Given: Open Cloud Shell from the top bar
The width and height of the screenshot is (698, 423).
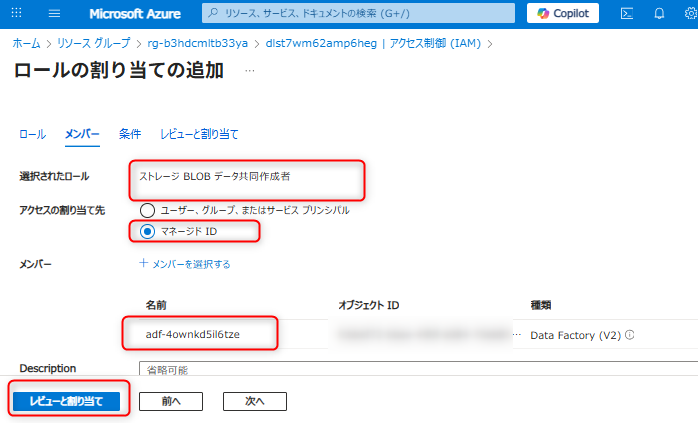Looking at the screenshot, I should (x=627, y=13).
